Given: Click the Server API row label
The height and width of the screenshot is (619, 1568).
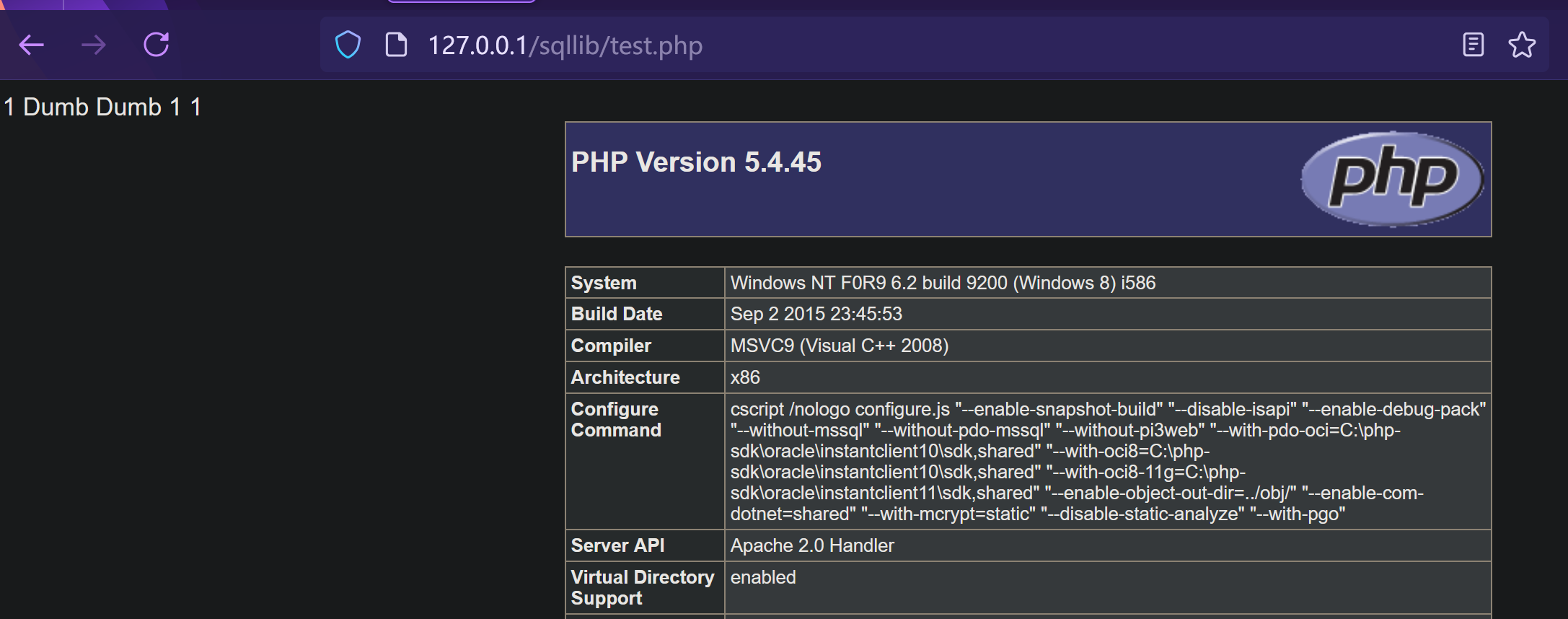Looking at the screenshot, I should pos(617,545).
